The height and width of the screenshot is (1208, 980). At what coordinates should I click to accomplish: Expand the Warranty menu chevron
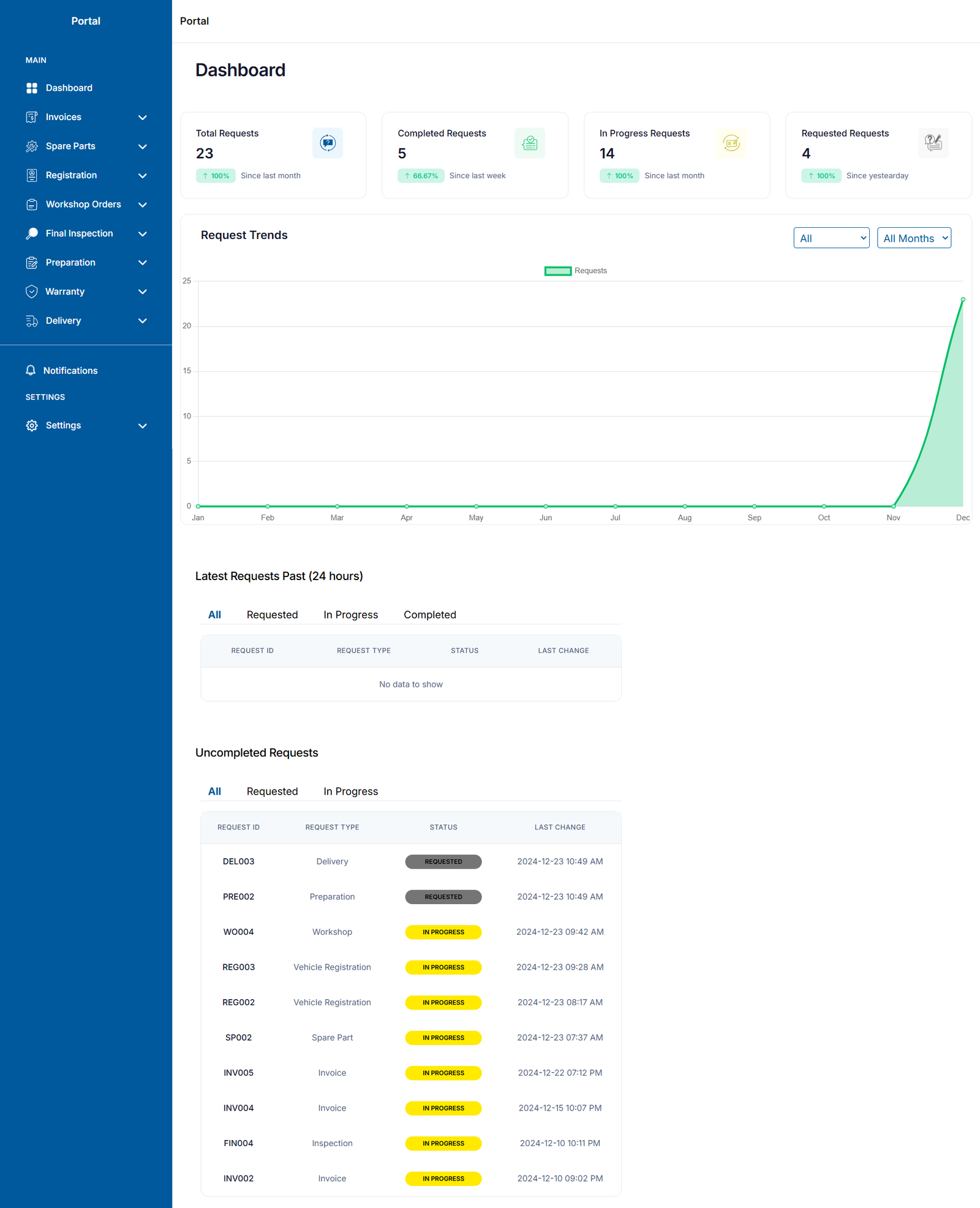click(x=143, y=292)
